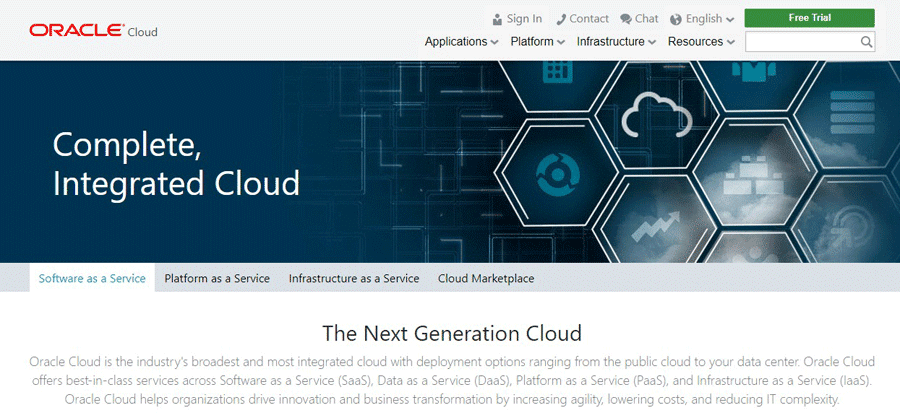Click the Contact link text

[589, 19]
